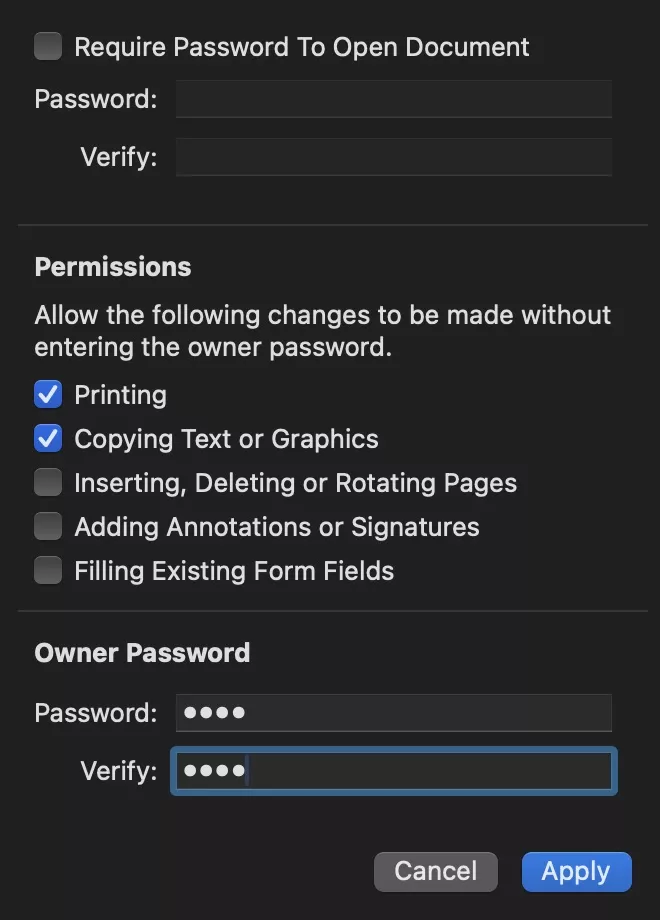Check Adding Annotations or Signatures

[47, 526]
